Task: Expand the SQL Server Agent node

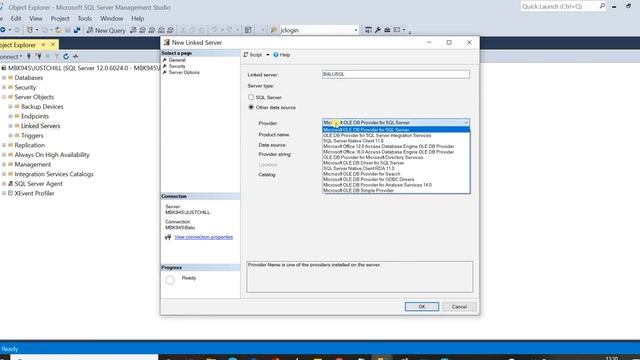Action: click(4, 184)
